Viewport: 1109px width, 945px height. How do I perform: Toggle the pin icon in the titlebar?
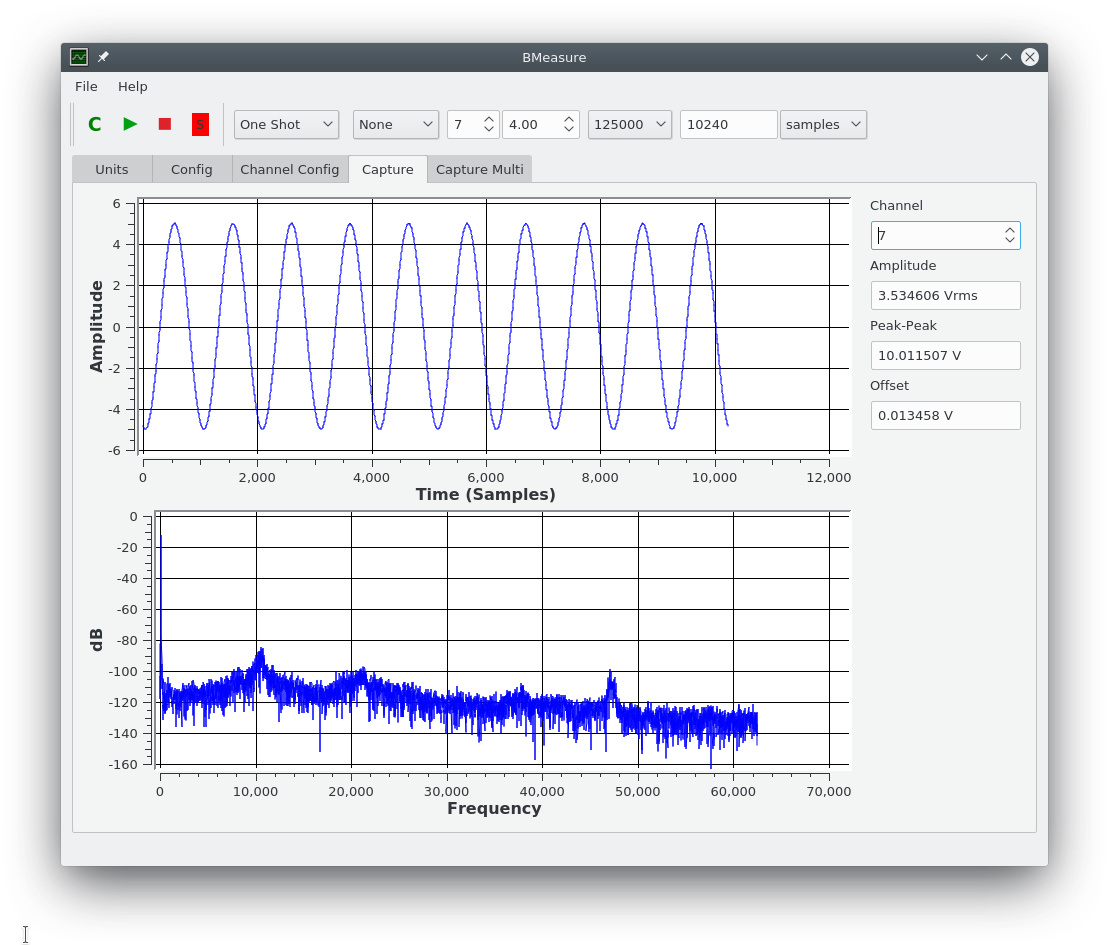pyautogui.click(x=102, y=57)
